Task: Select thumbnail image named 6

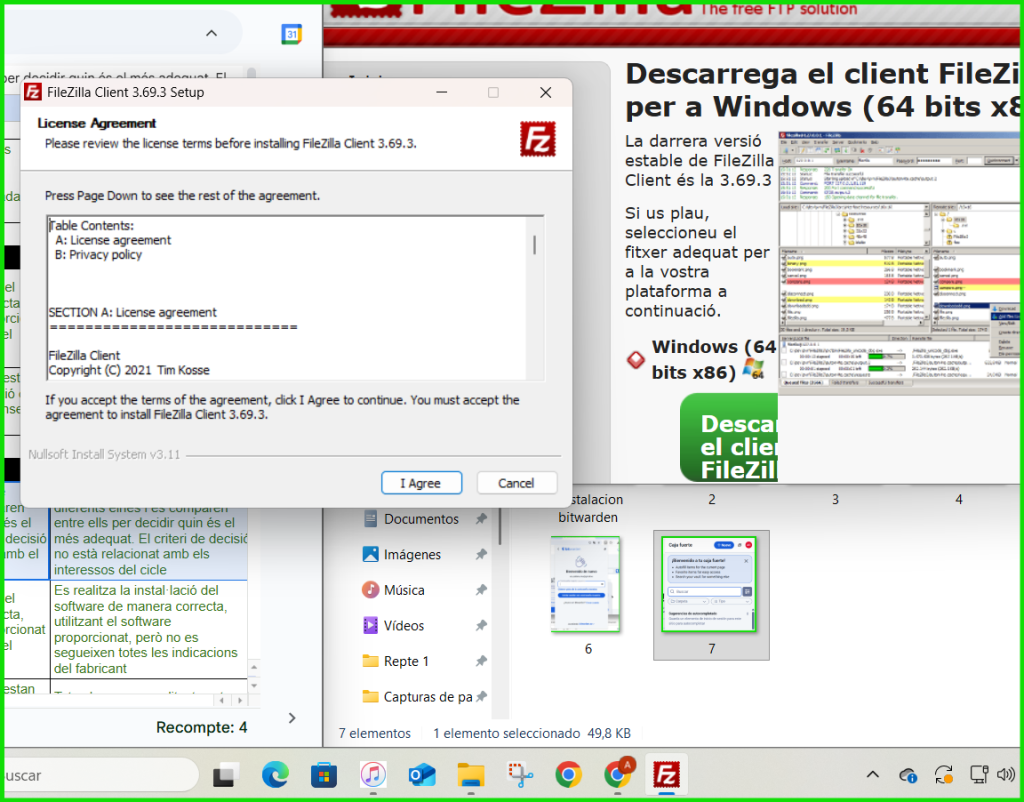Action: click(x=587, y=585)
